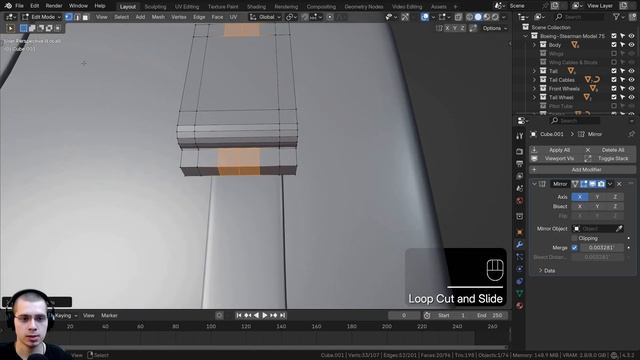Toggle Mirror modifier viewport display

pos(592,184)
